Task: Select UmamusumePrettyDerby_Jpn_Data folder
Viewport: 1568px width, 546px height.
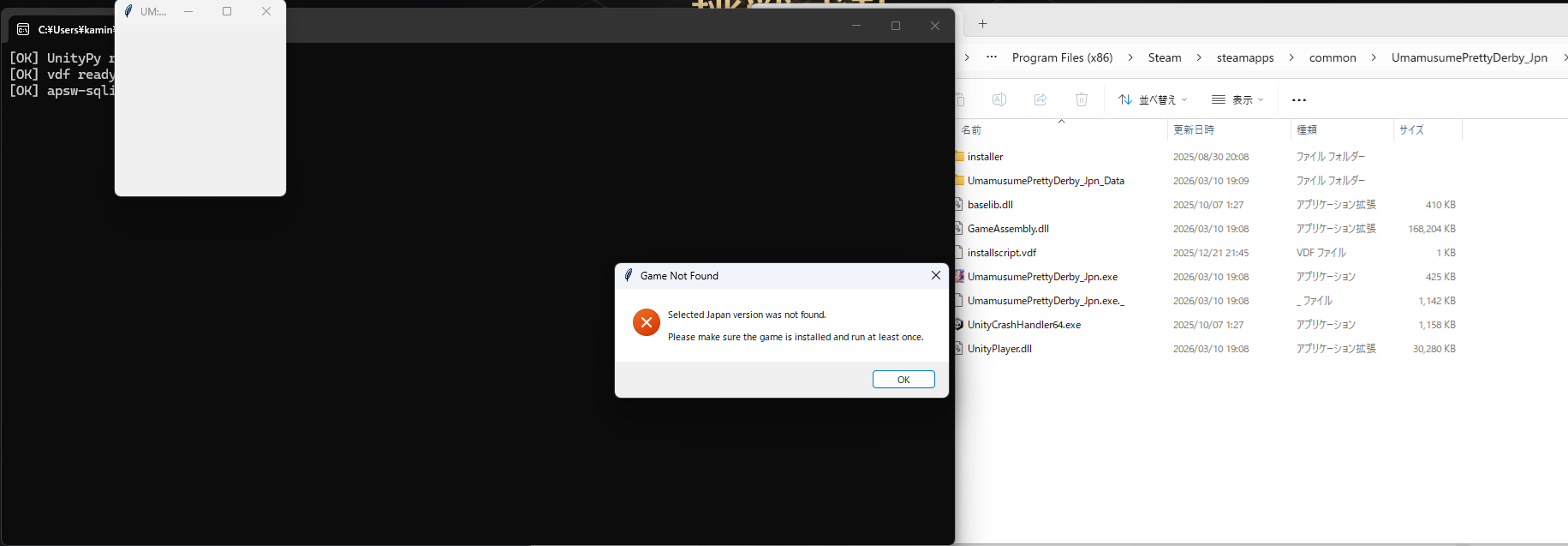Action: (x=1046, y=181)
